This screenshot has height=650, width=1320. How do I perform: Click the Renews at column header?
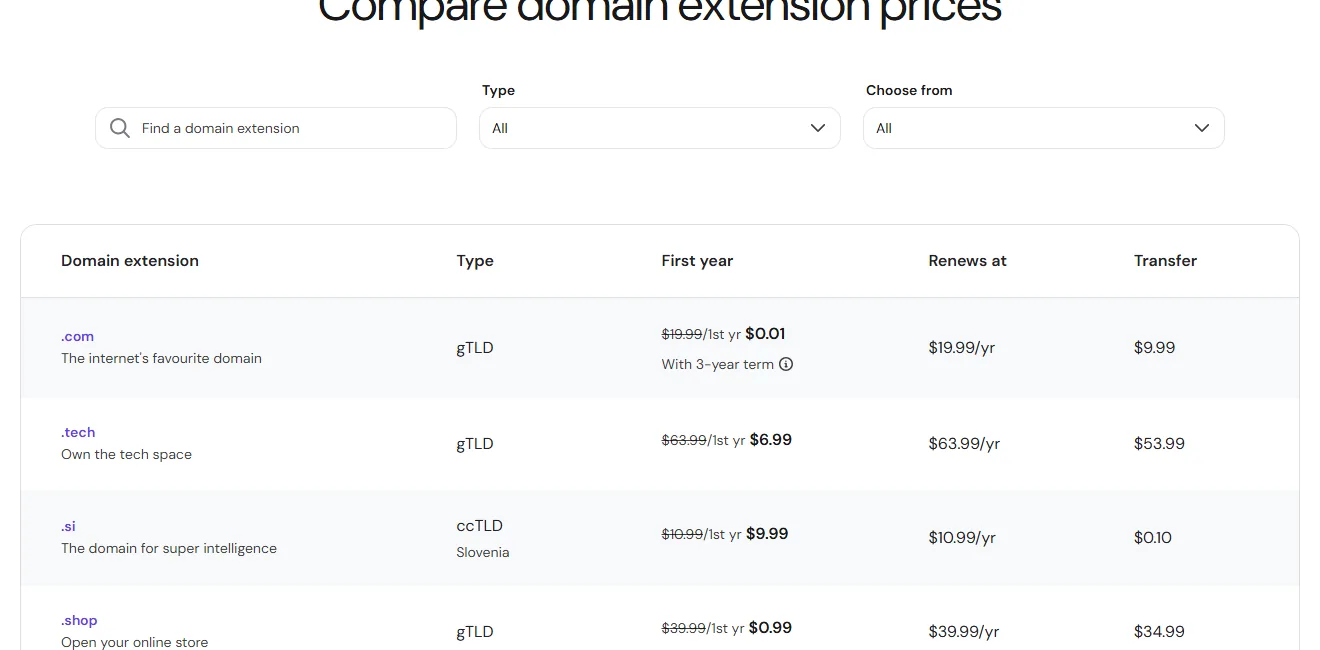967,260
